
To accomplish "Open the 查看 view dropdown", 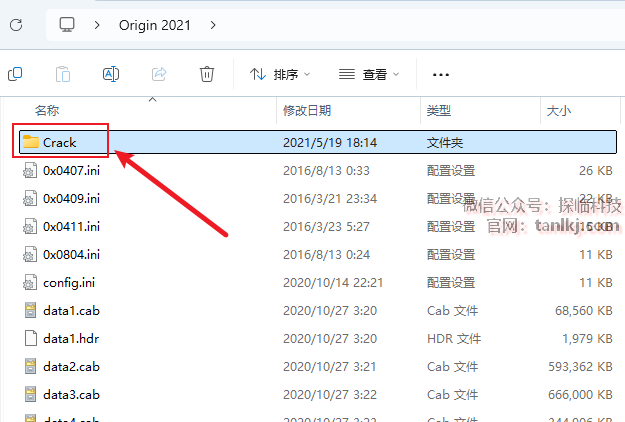I will point(369,75).
